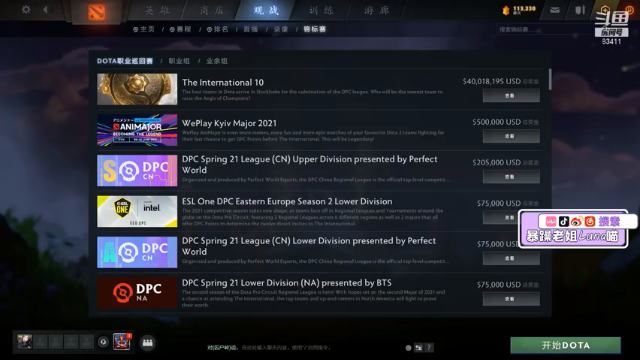
Task: Click 查看 for DPC CN Lower Division
Action: pyautogui.click(x=511, y=258)
